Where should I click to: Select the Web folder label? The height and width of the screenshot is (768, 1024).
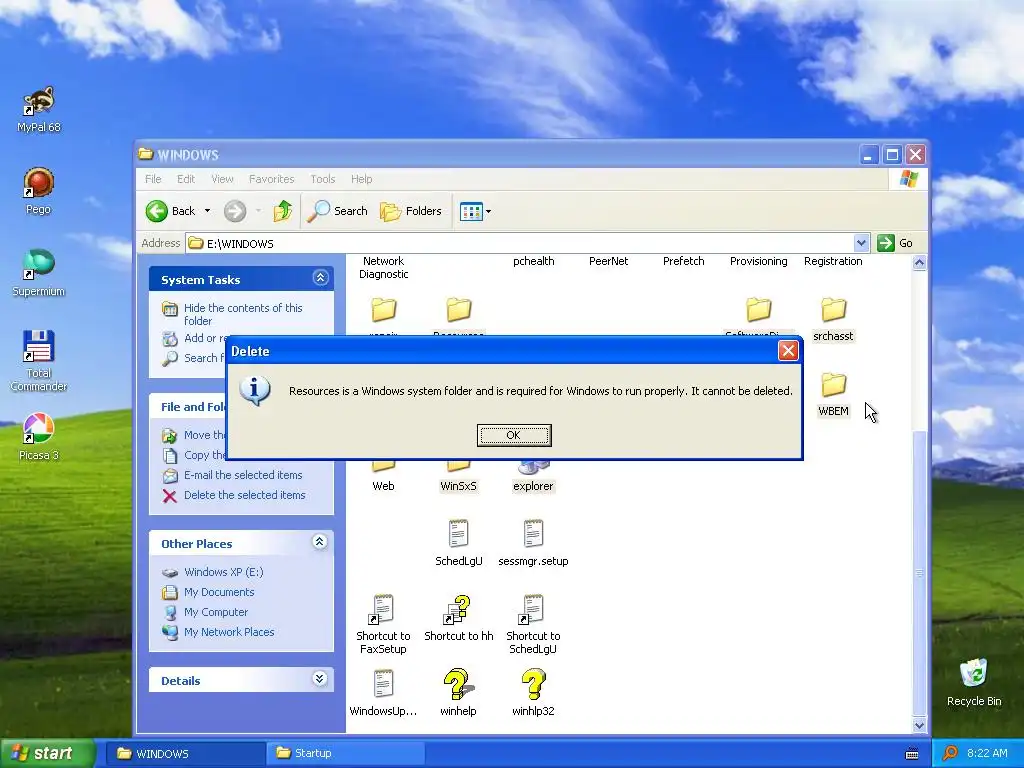point(383,486)
